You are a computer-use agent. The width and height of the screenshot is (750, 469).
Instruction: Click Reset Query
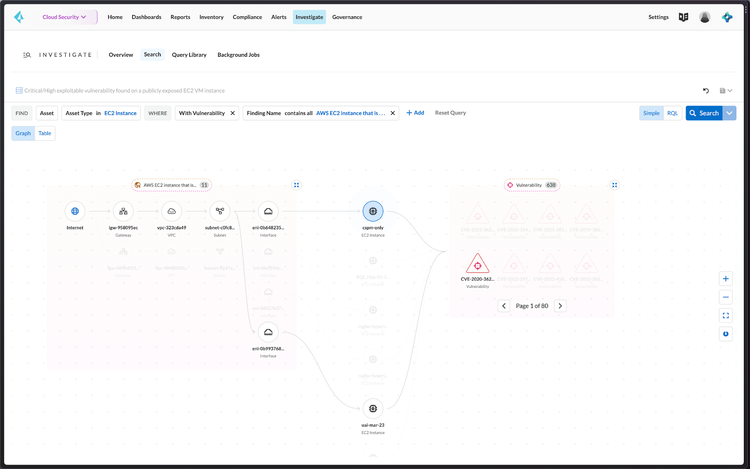(x=451, y=113)
